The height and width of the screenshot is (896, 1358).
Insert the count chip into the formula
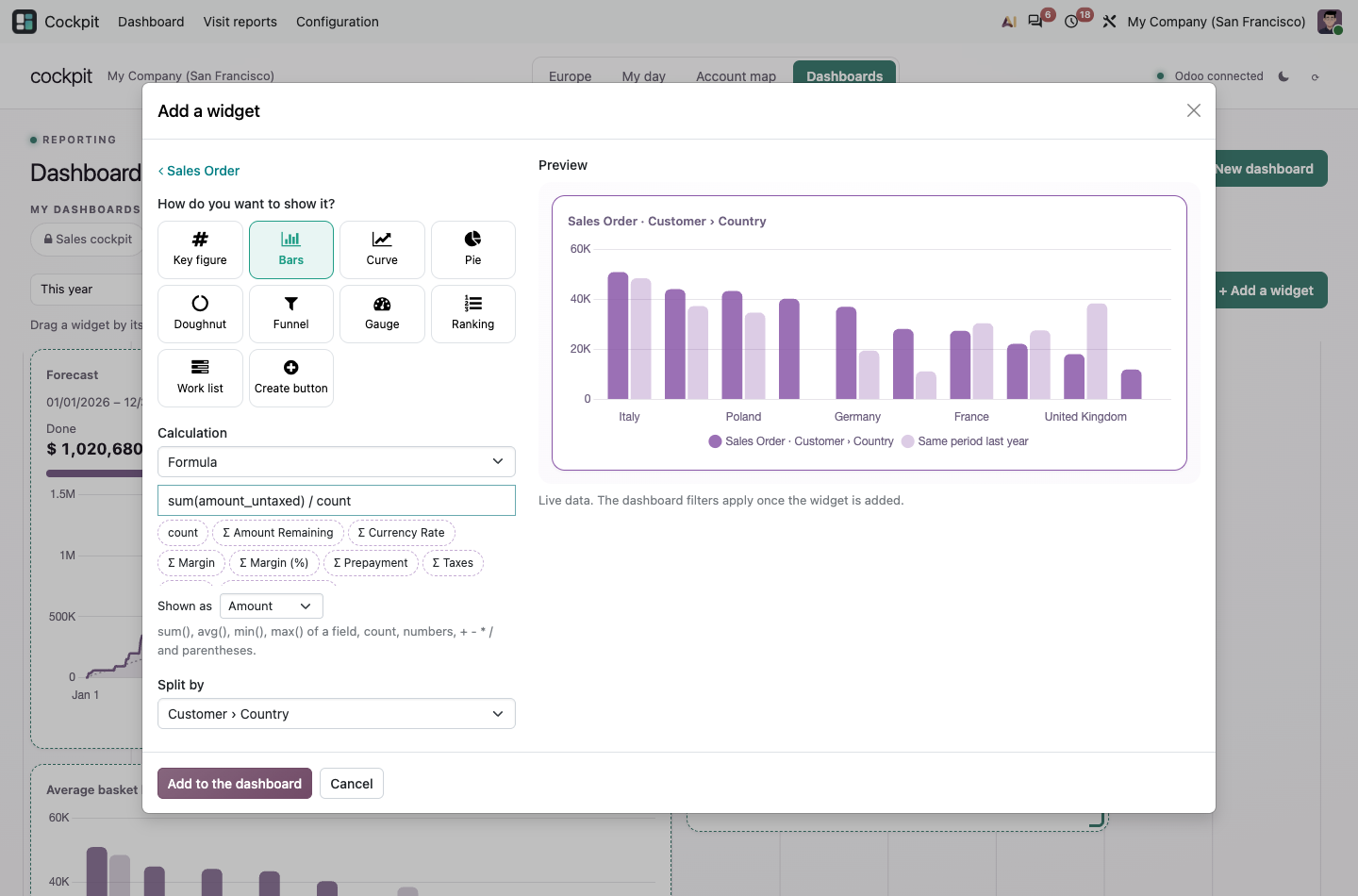[x=183, y=533]
